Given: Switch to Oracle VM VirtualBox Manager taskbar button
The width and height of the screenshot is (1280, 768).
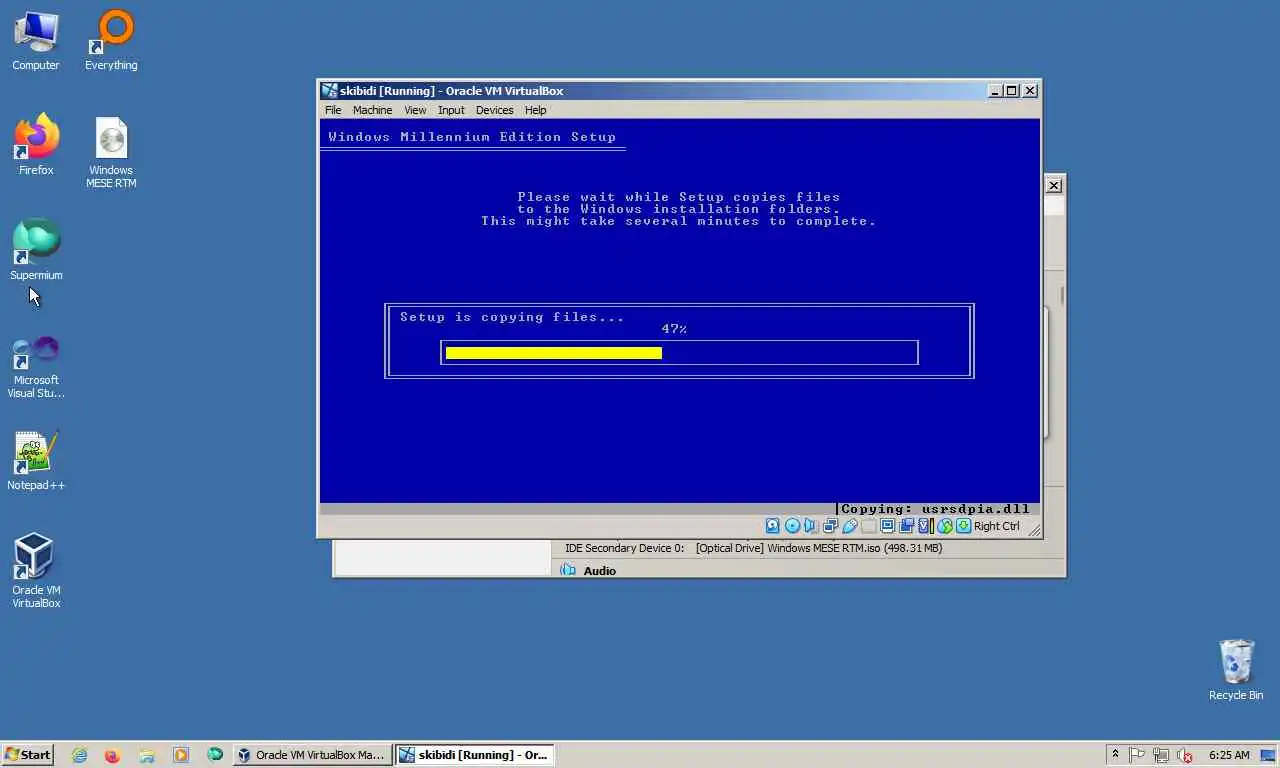Looking at the screenshot, I should [311, 755].
